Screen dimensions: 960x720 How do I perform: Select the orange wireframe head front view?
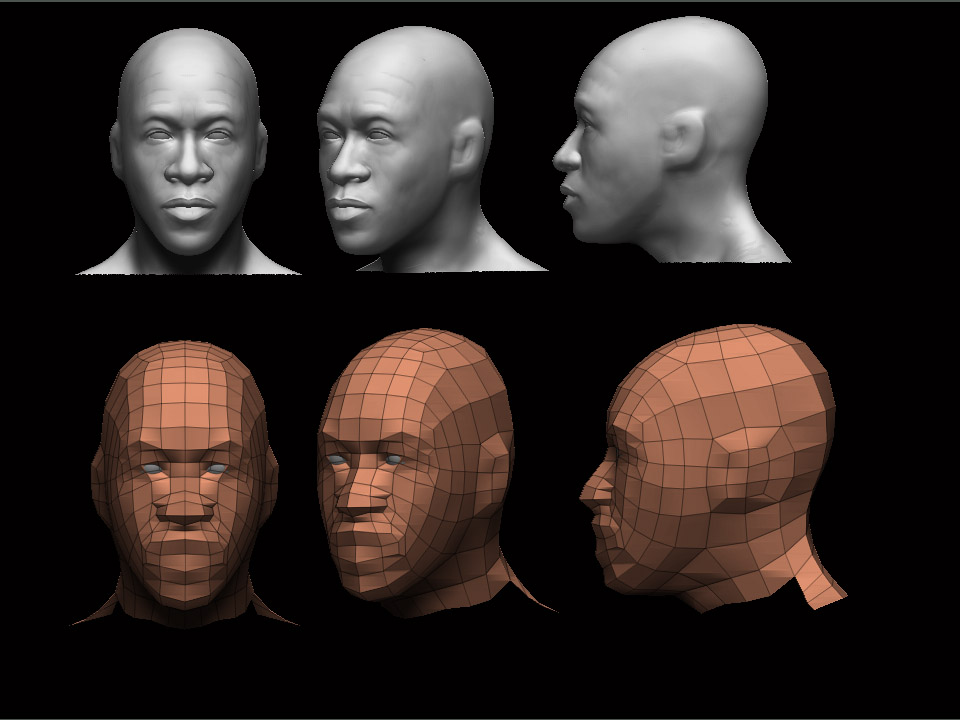(x=185, y=484)
